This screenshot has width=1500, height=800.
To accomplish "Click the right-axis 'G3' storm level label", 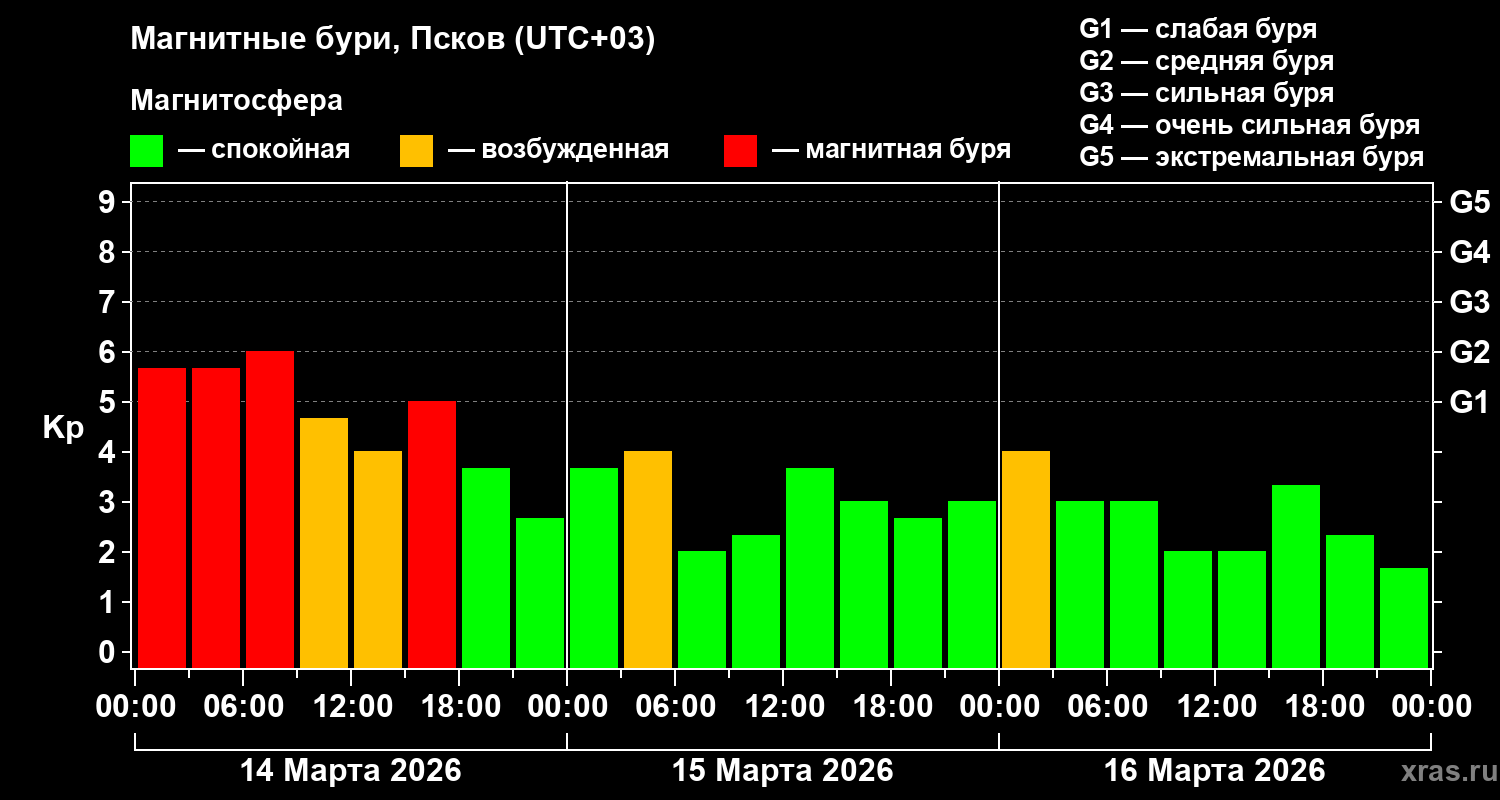I will pyautogui.click(x=1469, y=302).
